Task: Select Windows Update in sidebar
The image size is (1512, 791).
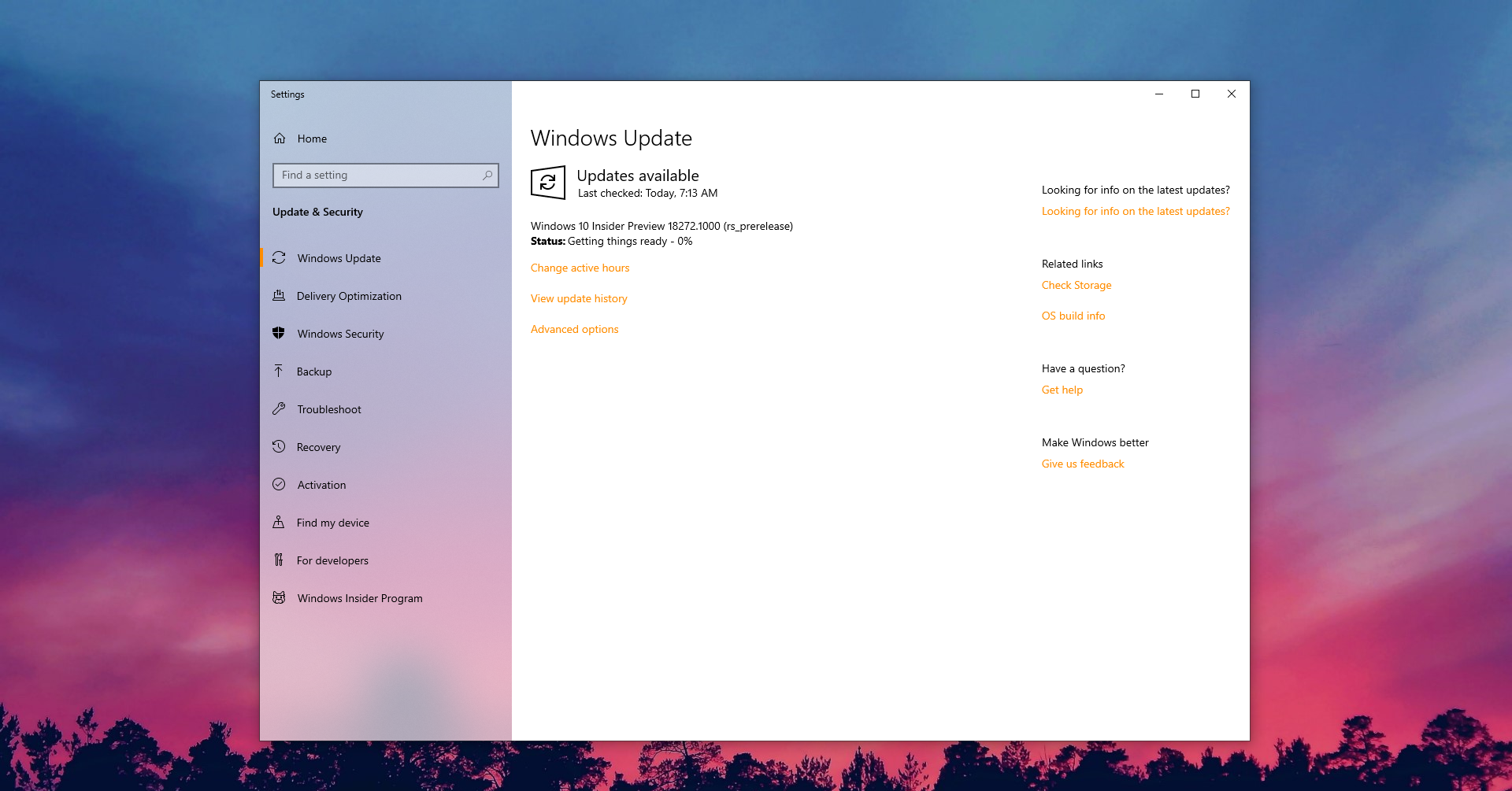Action: (x=386, y=258)
